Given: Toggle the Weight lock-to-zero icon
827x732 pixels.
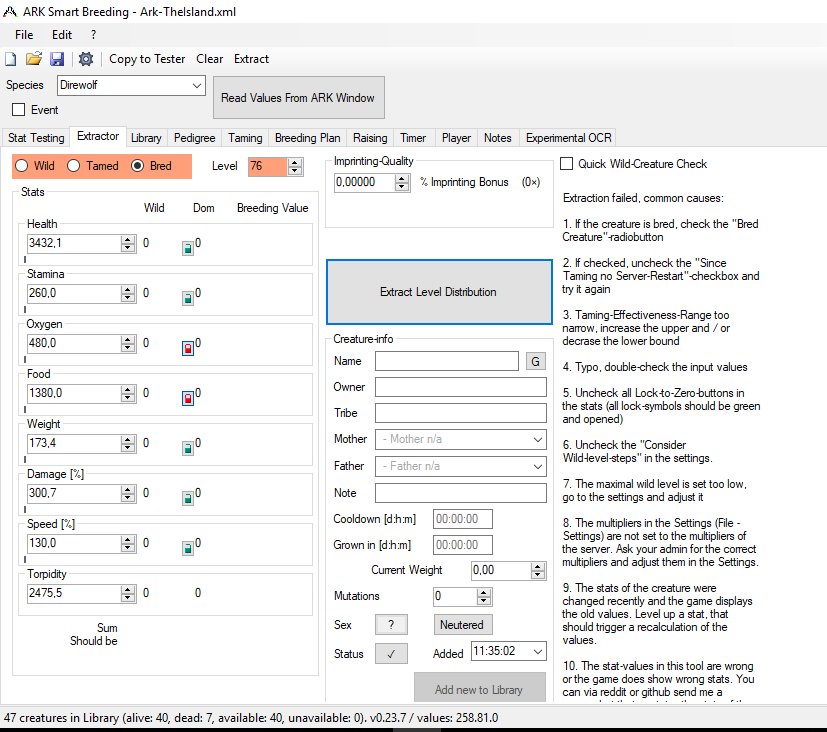Looking at the screenshot, I should click(x=187, y=448).
